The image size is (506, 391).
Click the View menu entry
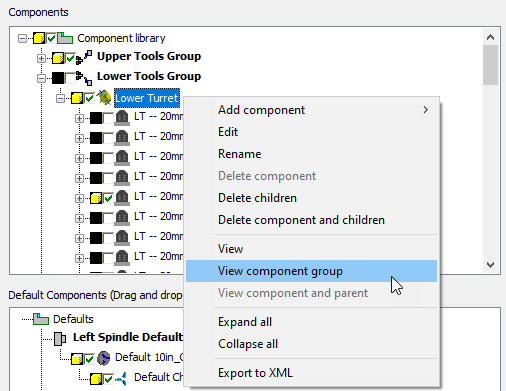pyautogui.click(x=311, y=249)
